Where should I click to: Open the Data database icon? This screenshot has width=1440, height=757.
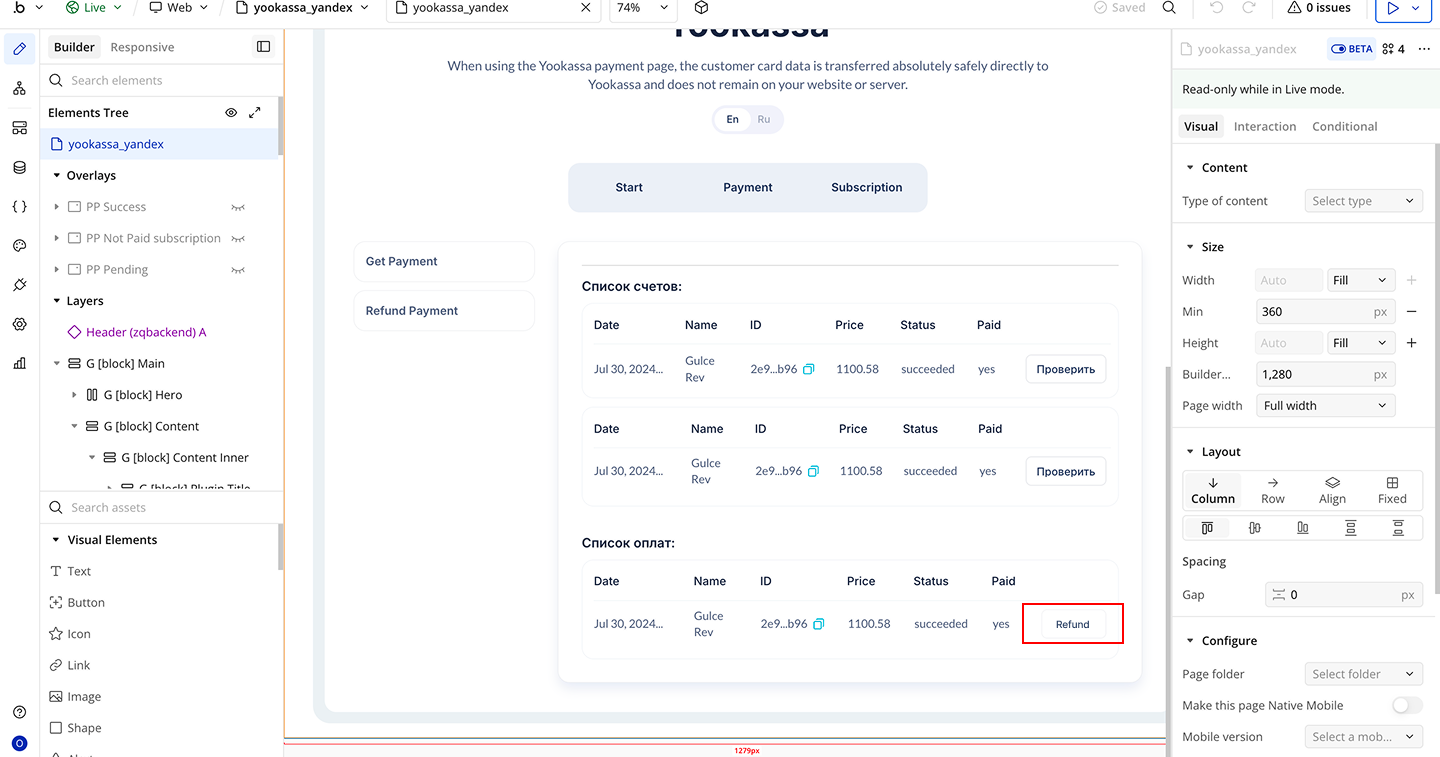pos(19,167)
